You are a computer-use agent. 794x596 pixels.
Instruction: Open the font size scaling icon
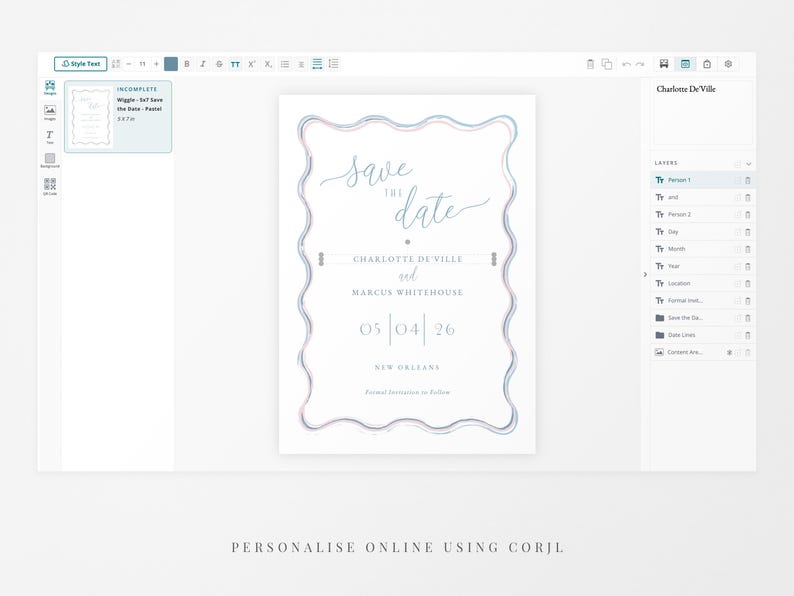pyautogui.click(x=116, y=64)
